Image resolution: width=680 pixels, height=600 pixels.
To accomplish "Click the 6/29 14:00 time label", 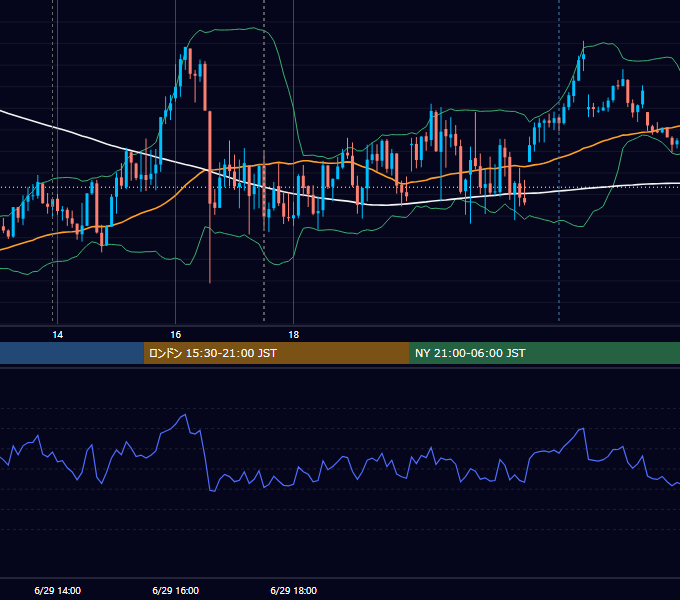I will click(x=58, y=590).
